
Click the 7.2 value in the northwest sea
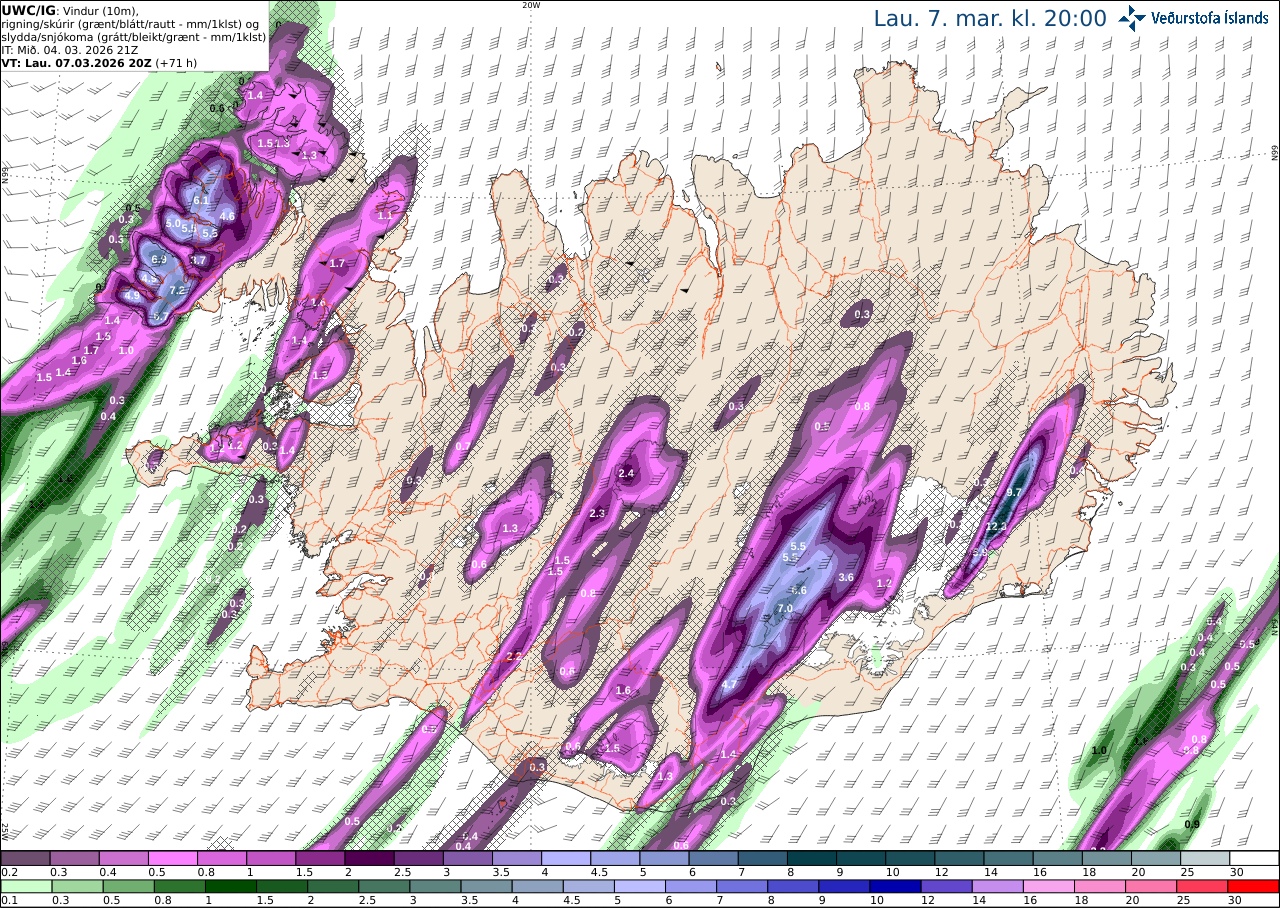pyautogui.click(x=177, y=290)
